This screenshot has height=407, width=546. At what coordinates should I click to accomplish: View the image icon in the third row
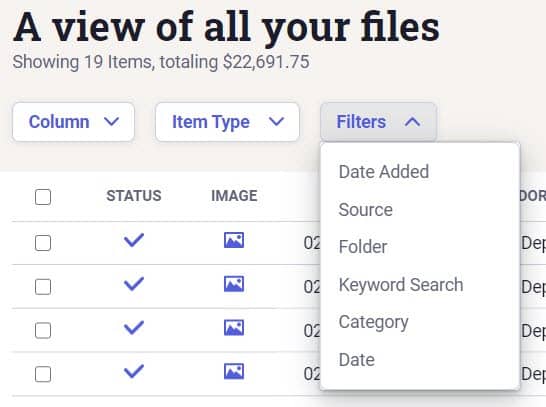[234, 328]
